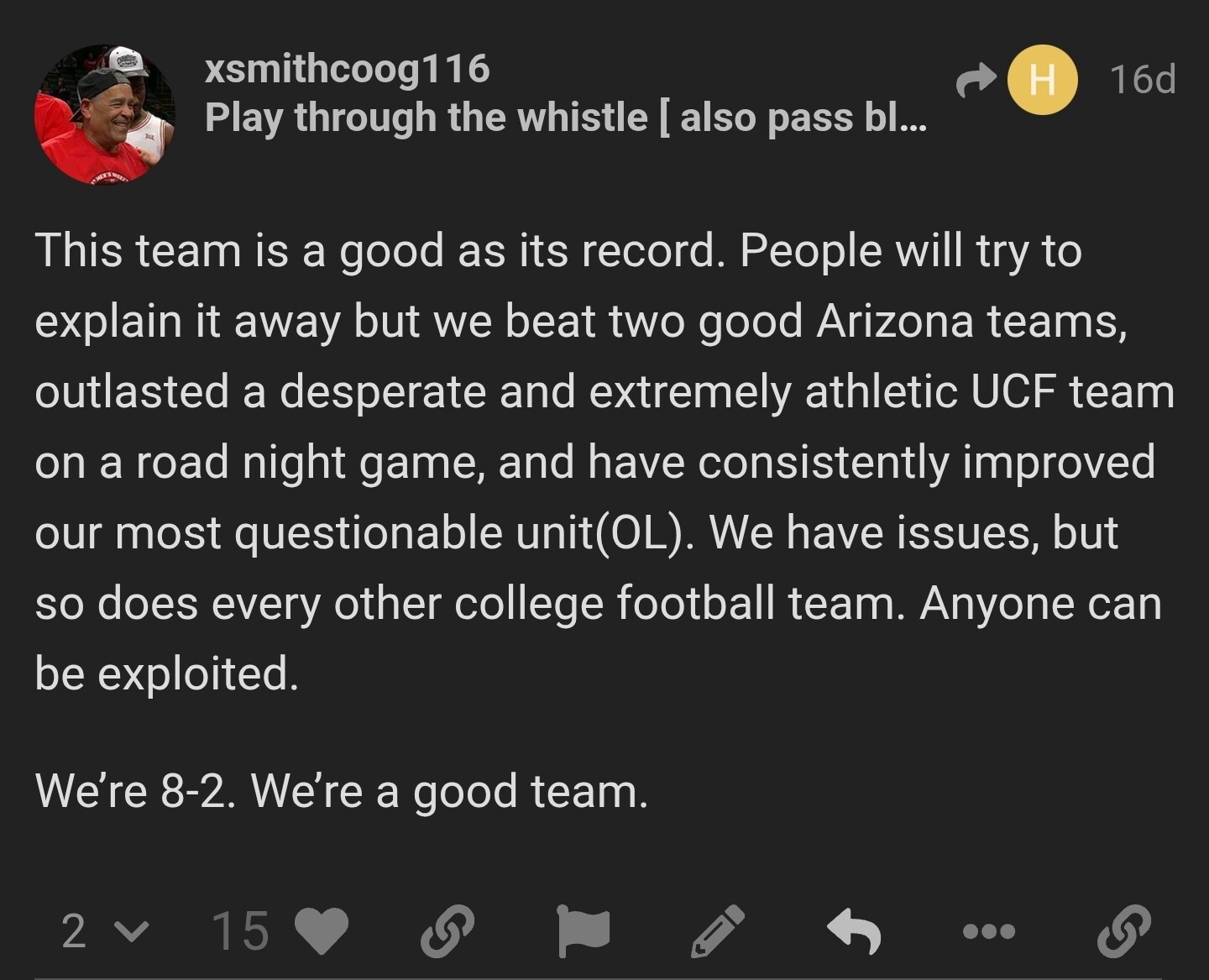The width and height of the screenshot is (1209, 980).
Task: Open the three-dot more actions menu
Action: (x=989, y=931)
